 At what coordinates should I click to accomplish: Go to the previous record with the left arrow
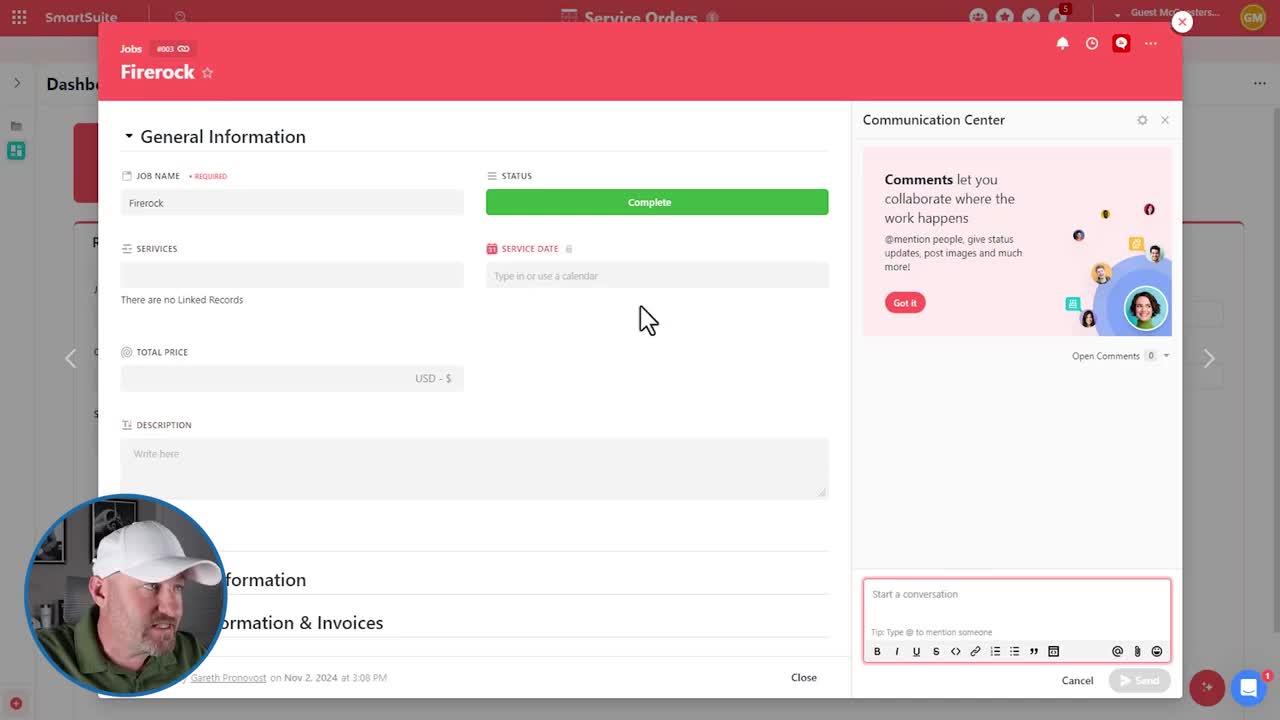coord(70,358)
